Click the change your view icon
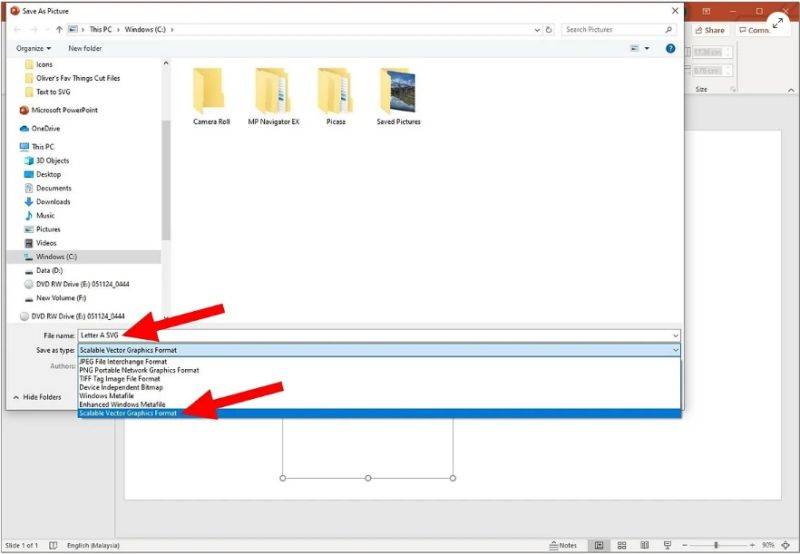The height and width of the screenshot is (554, 800). 635,48
